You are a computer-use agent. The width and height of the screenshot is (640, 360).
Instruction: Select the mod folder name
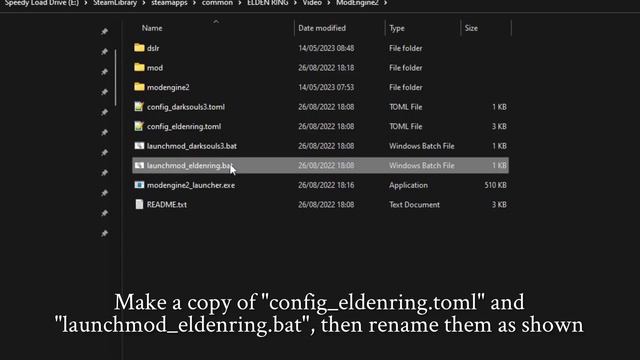tap(155, 68)
